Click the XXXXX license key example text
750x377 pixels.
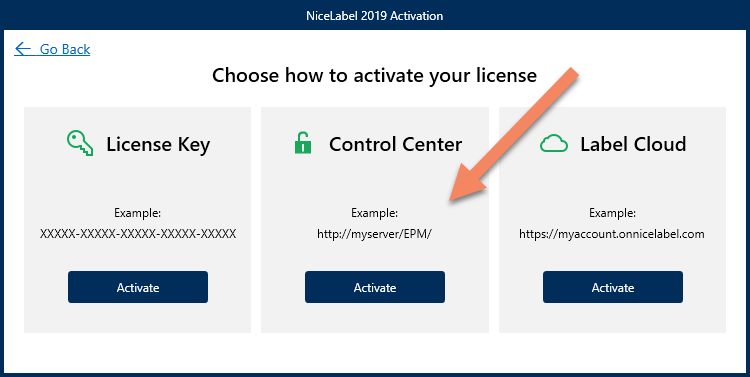138,234
